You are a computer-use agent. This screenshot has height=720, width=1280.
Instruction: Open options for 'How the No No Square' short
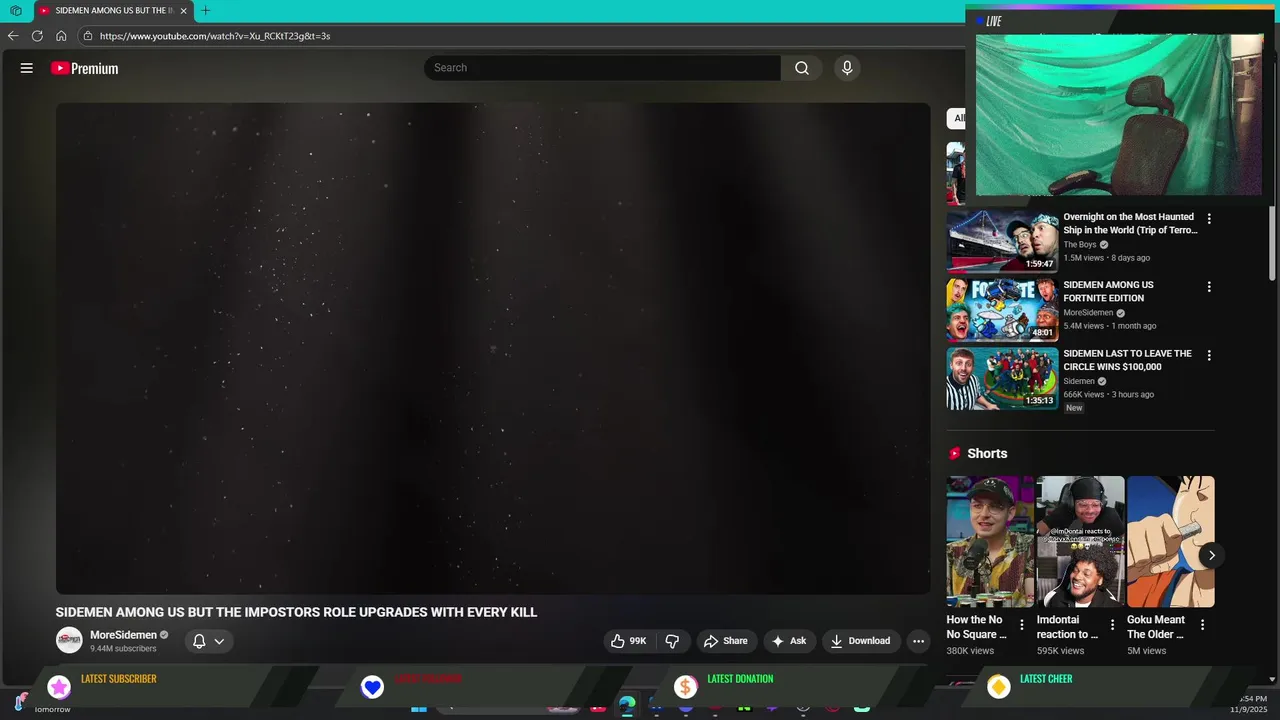pos(1022,625)
